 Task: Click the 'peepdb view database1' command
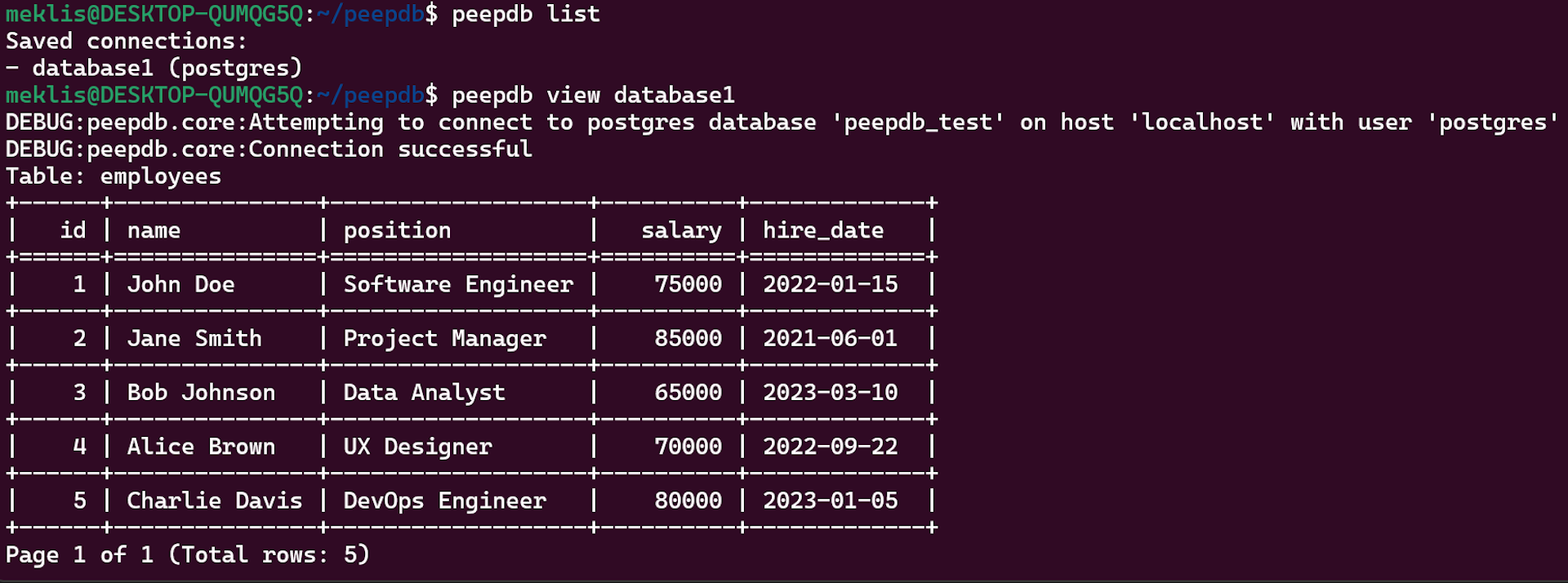point(593,95)
